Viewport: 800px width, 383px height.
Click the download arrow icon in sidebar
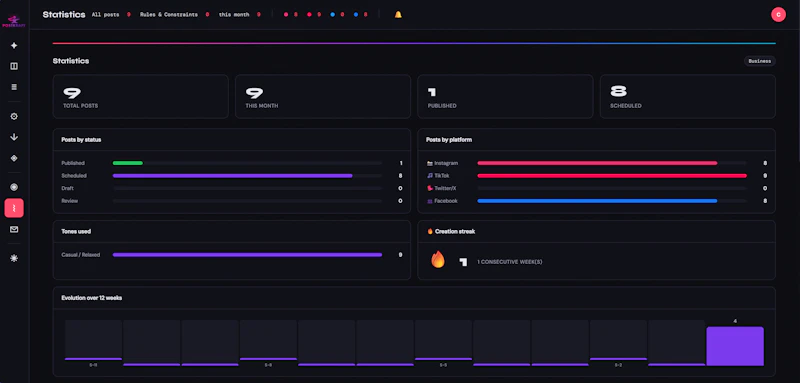14,137
